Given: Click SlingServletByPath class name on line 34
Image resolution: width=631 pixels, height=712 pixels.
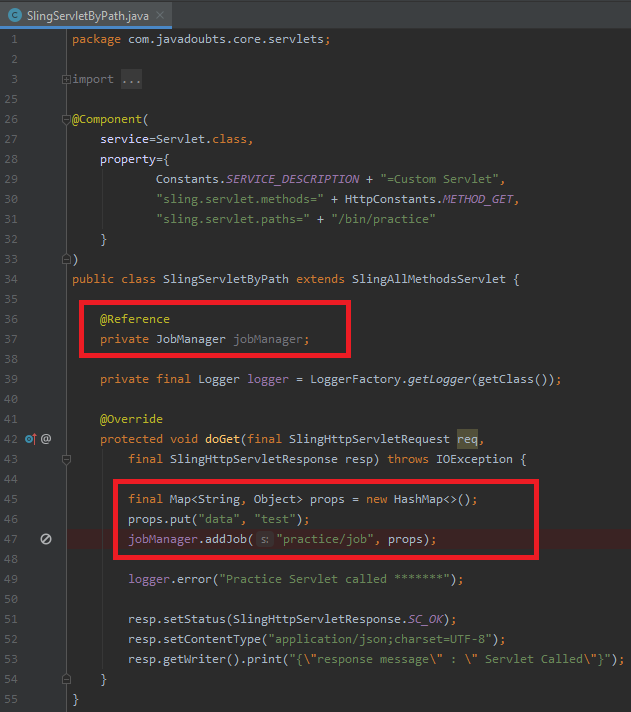Looking at the screenshot, I should click(x=226, y=279).
